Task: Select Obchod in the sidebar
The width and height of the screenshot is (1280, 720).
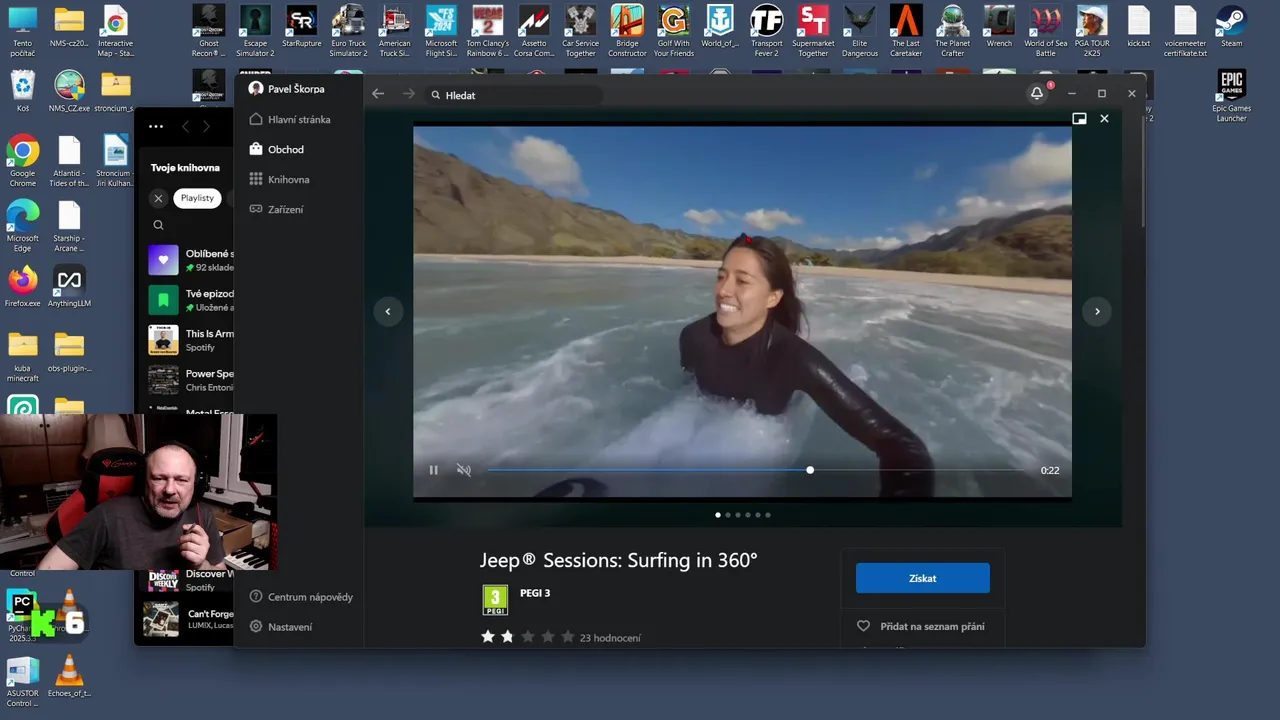Action: click(x=277, y=149)
